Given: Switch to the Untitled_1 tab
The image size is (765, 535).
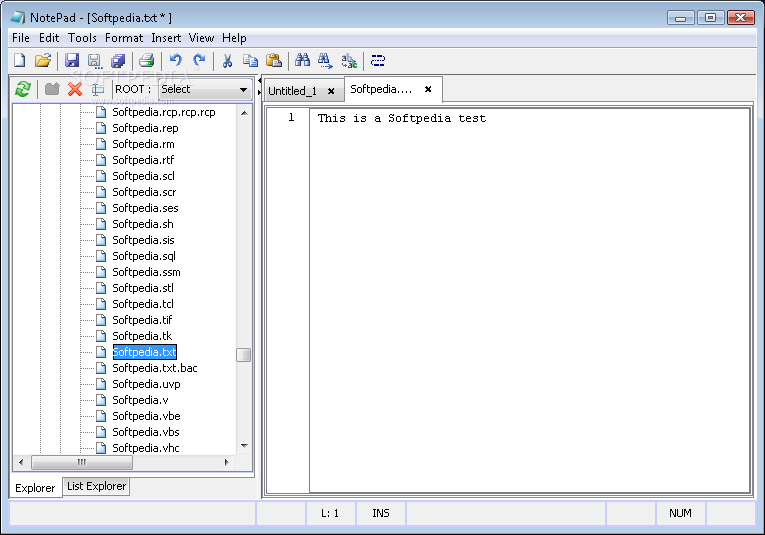Looking at the screenshot, I should pos(293,91).
